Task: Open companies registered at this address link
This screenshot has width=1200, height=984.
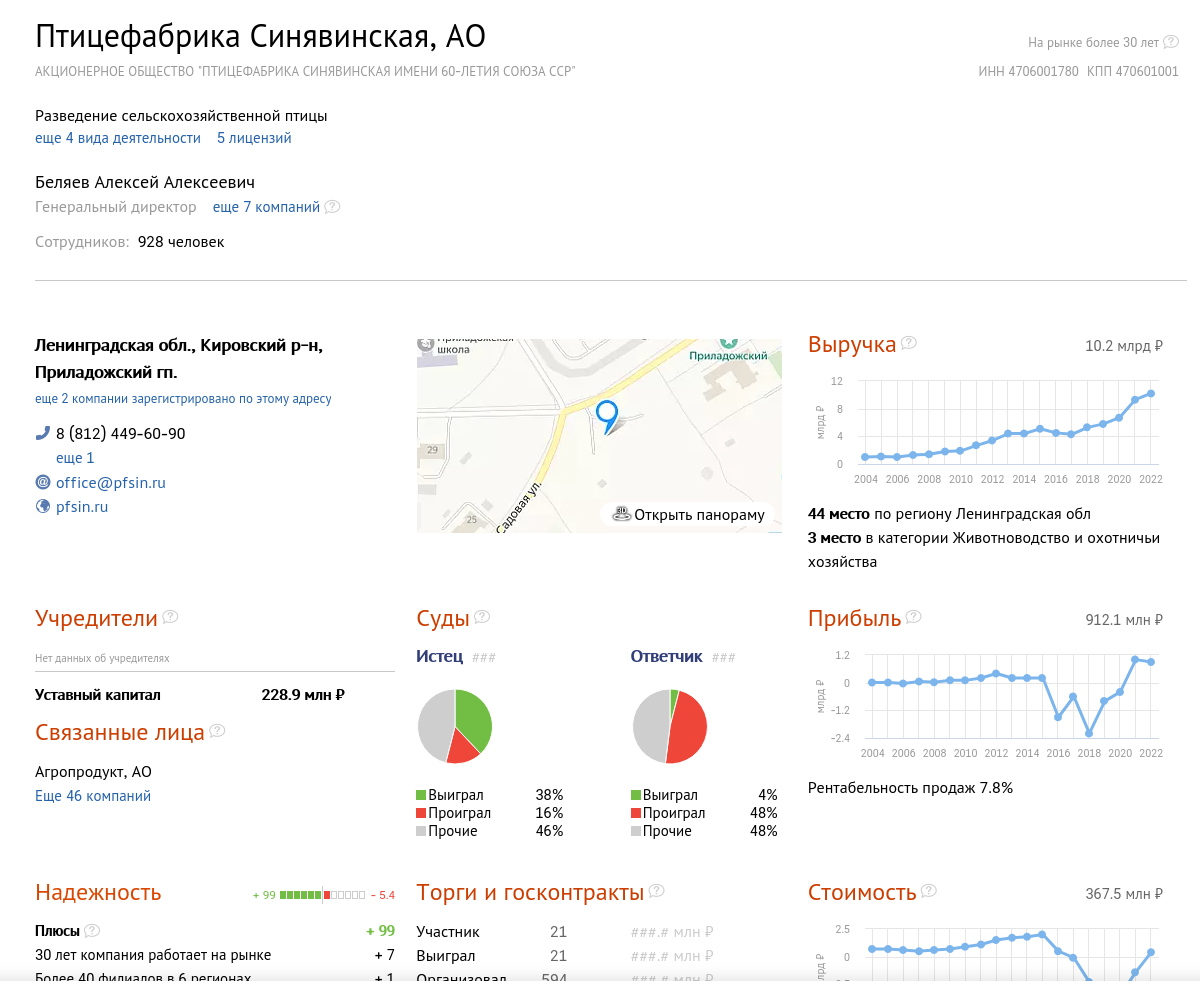Action: point(183,398)
